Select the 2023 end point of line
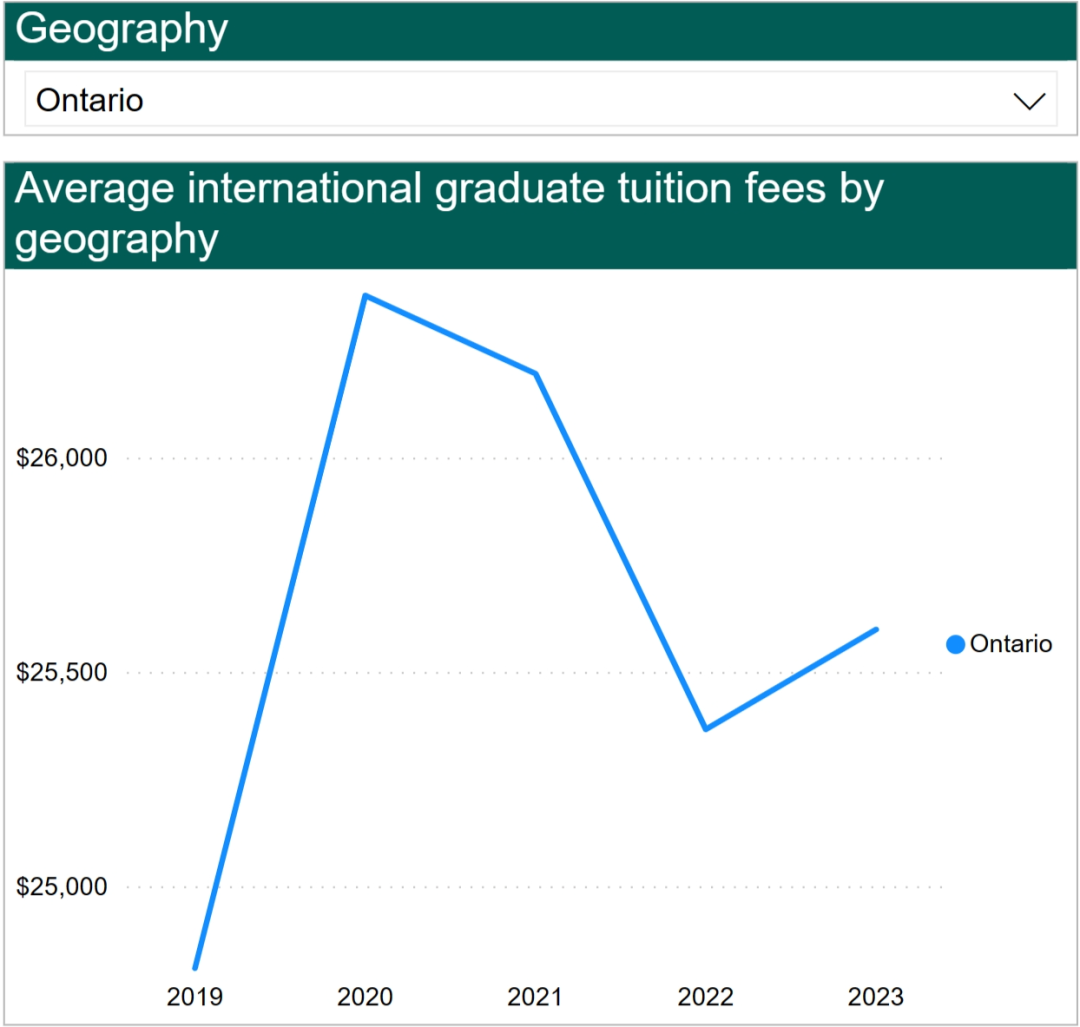Screen dimensions: 1080x1027 click(x=876, y=629)
